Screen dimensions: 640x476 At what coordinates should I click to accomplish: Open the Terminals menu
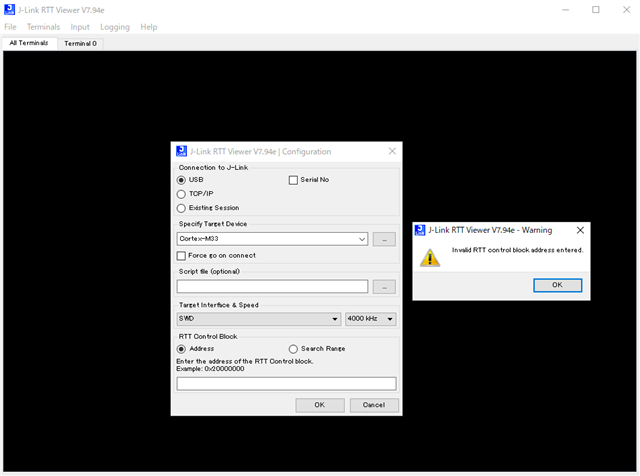coord(43,27)
